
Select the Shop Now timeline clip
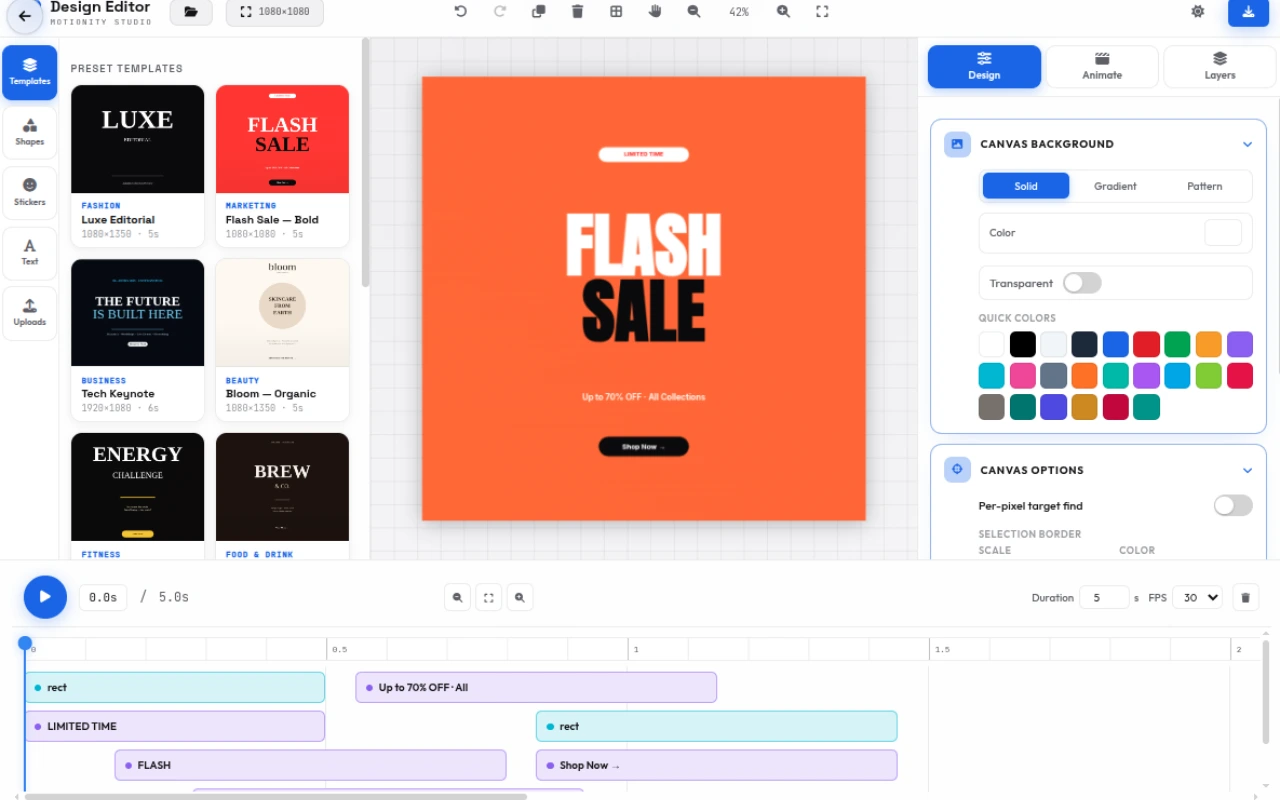point(716,765)
